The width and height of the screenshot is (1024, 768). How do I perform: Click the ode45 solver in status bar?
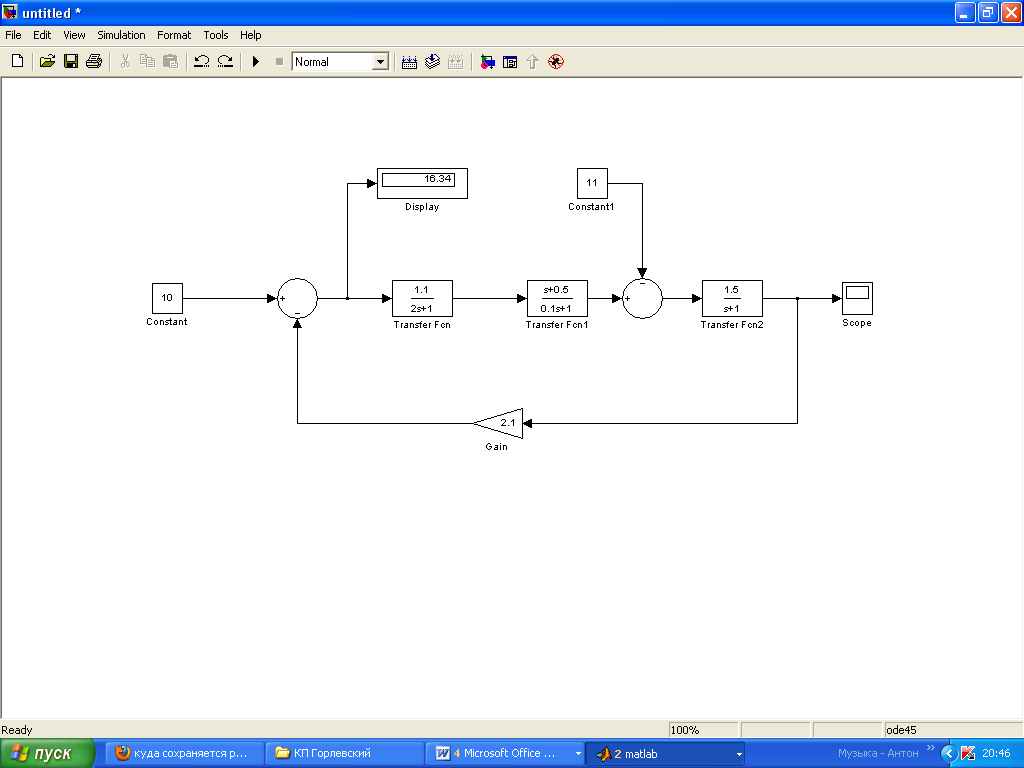(x=901, y=730)
